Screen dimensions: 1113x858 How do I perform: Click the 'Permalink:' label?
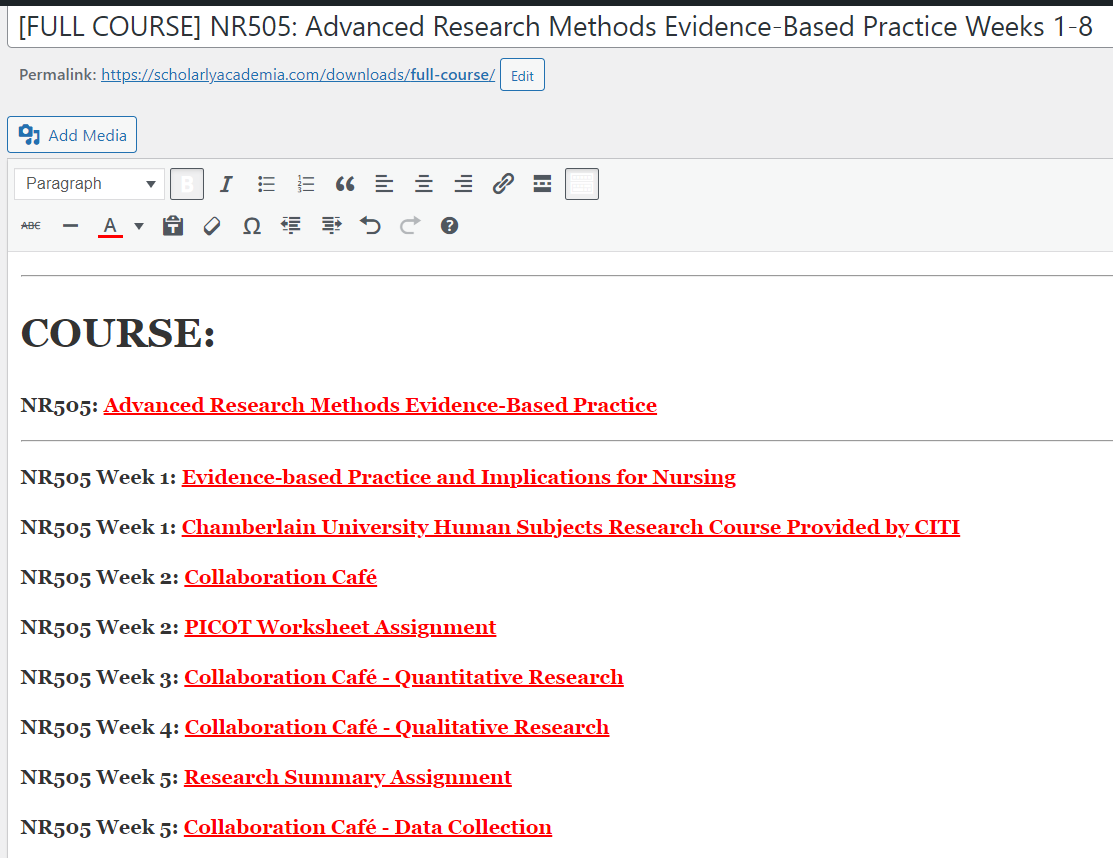tap(57, 75)
